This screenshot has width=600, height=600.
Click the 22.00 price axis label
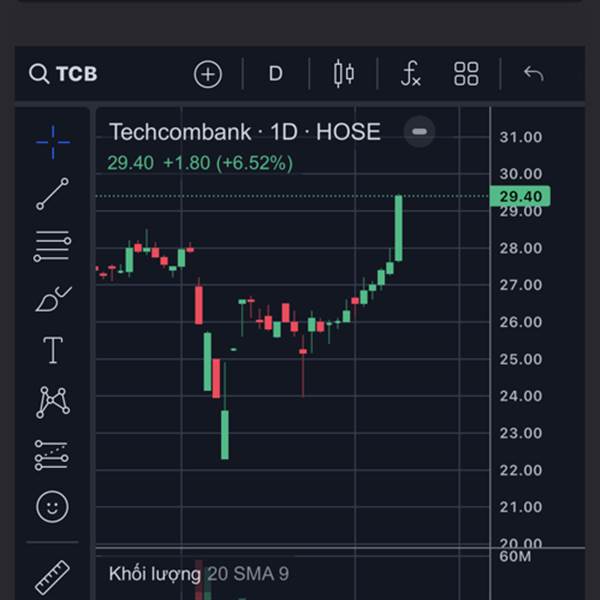[x=521, y=470]
